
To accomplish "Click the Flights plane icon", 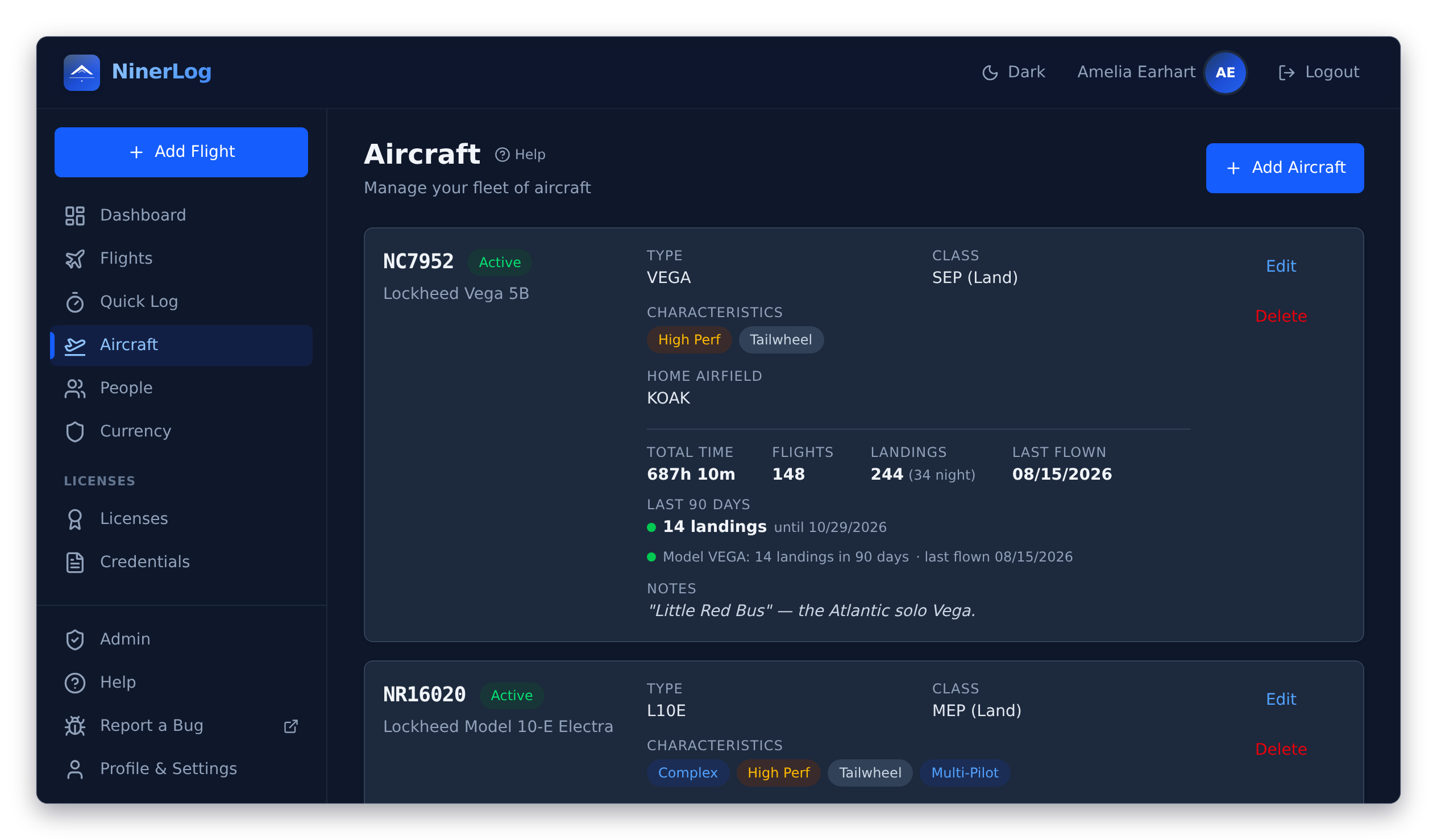I will [x=74, y=259].
